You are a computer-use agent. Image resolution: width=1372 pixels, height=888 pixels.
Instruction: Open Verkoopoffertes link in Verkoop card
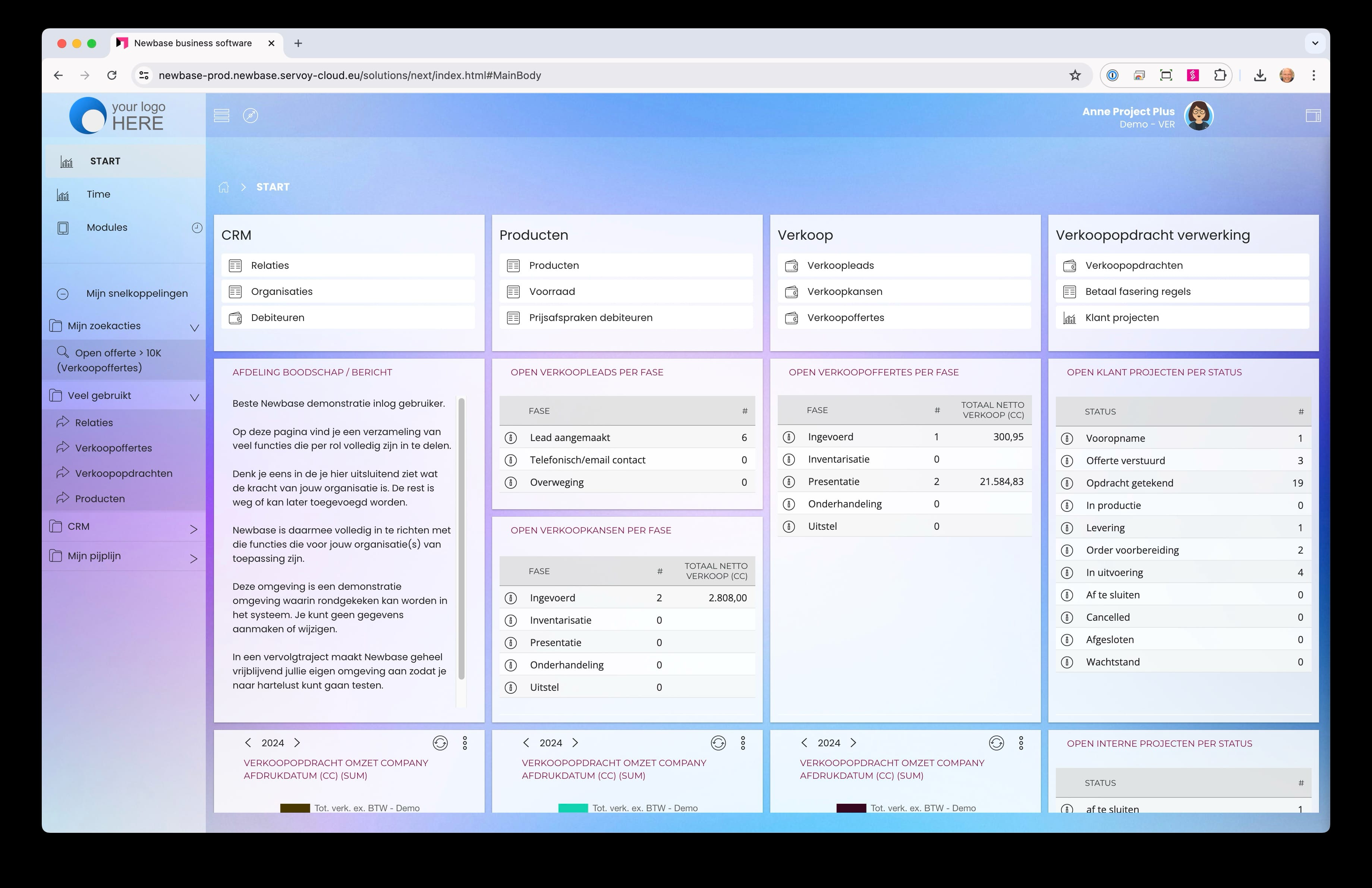pos(845,318)
